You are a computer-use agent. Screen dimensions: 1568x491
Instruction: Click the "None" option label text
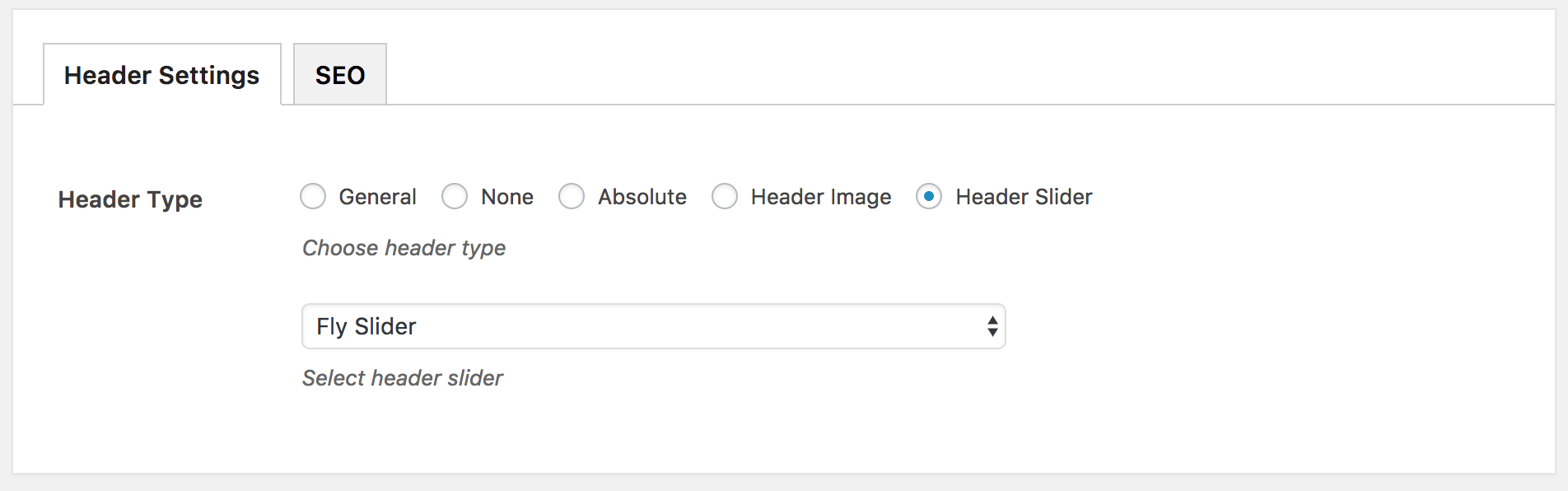pos(507,197)
